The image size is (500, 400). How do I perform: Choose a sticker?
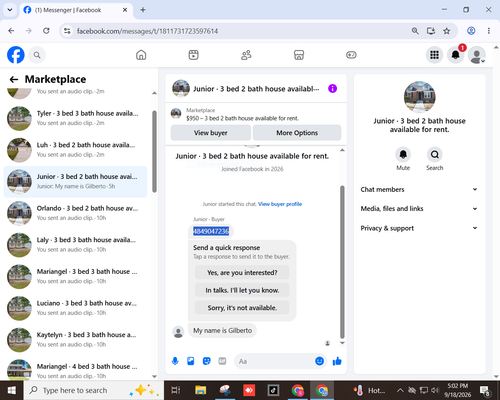207,361
